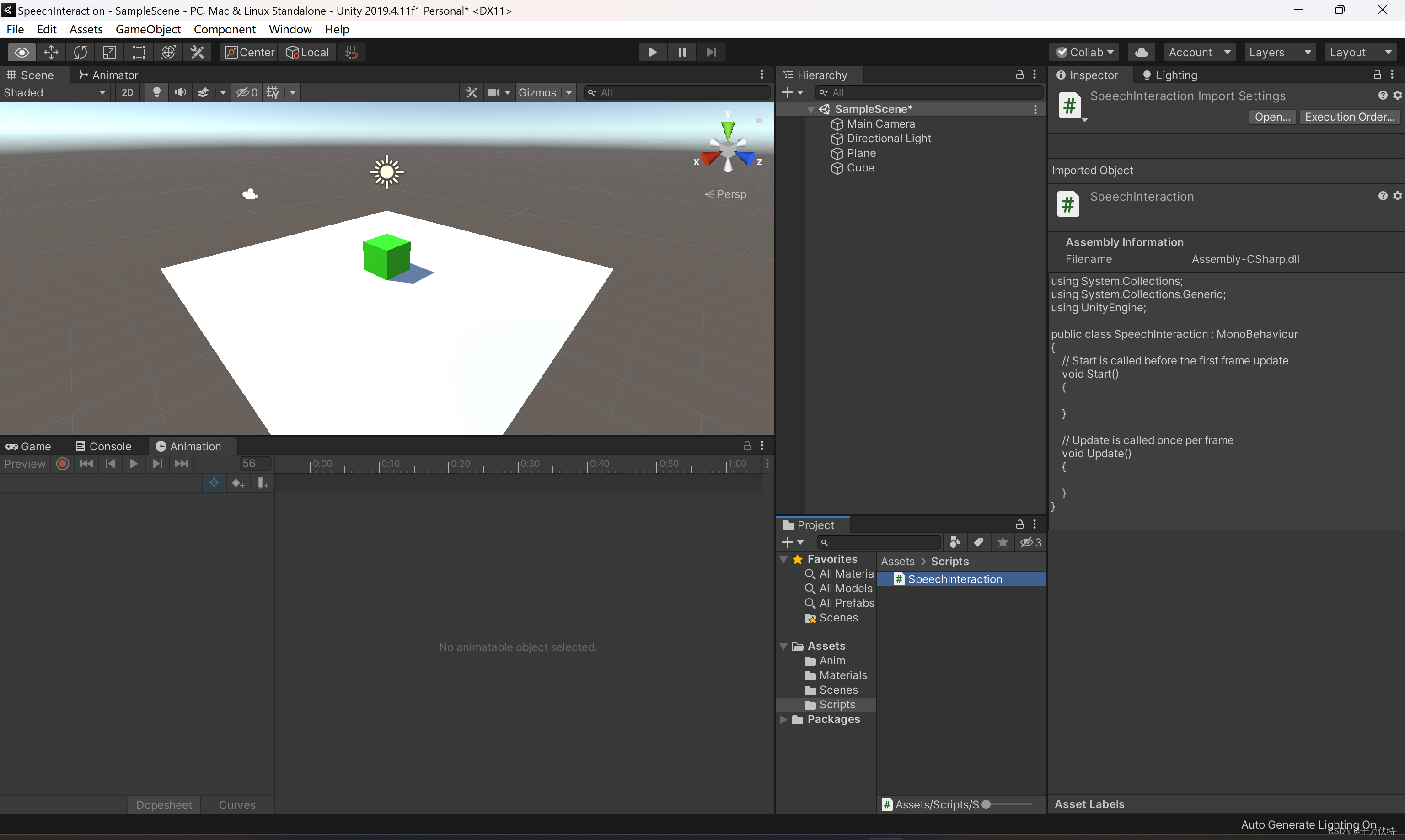The width and height of the screenshot is (1405, 840).
Task: Open the Layers dropdown
Action: point(1279,52)
